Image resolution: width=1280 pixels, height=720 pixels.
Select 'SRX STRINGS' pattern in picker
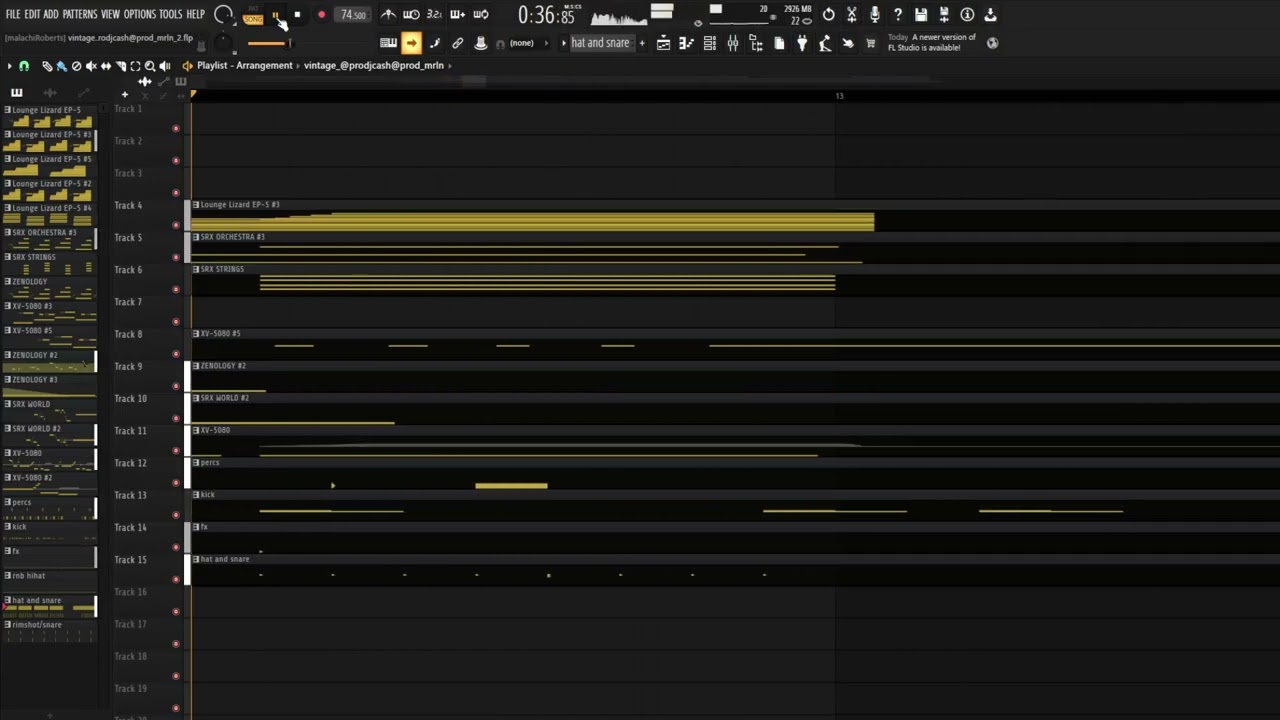click(49, 263)
